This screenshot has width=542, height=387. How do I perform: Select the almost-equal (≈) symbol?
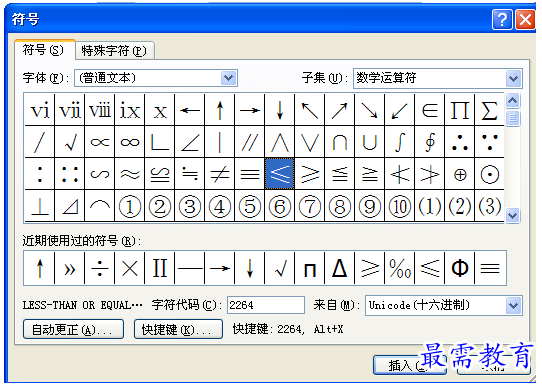[x=130, y=174]
